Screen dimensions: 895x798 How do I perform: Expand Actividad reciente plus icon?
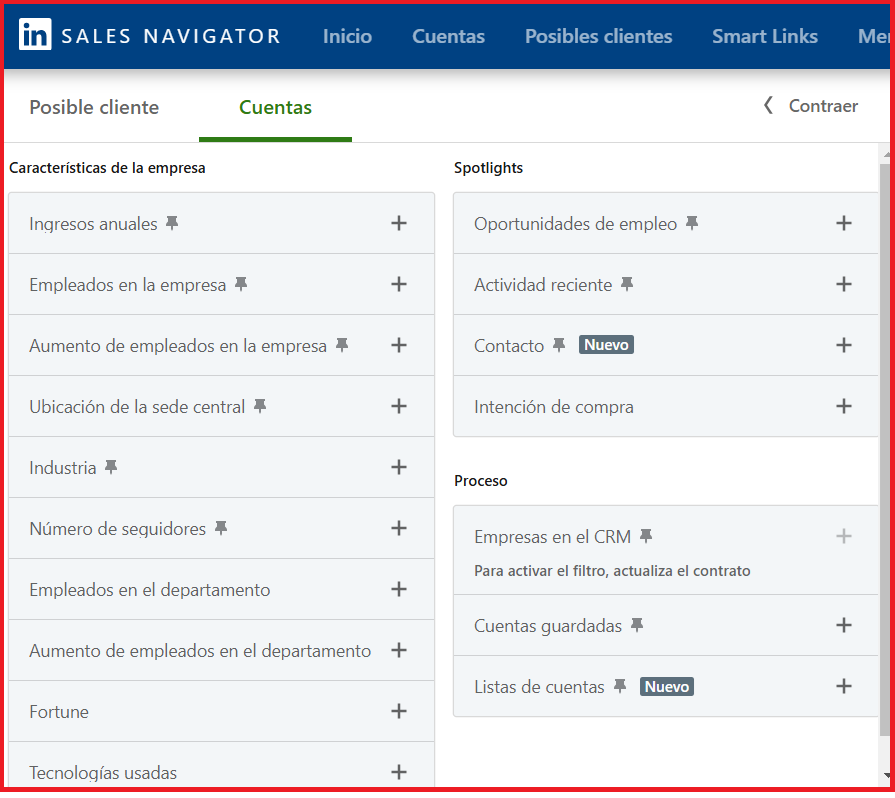(844, 284)
